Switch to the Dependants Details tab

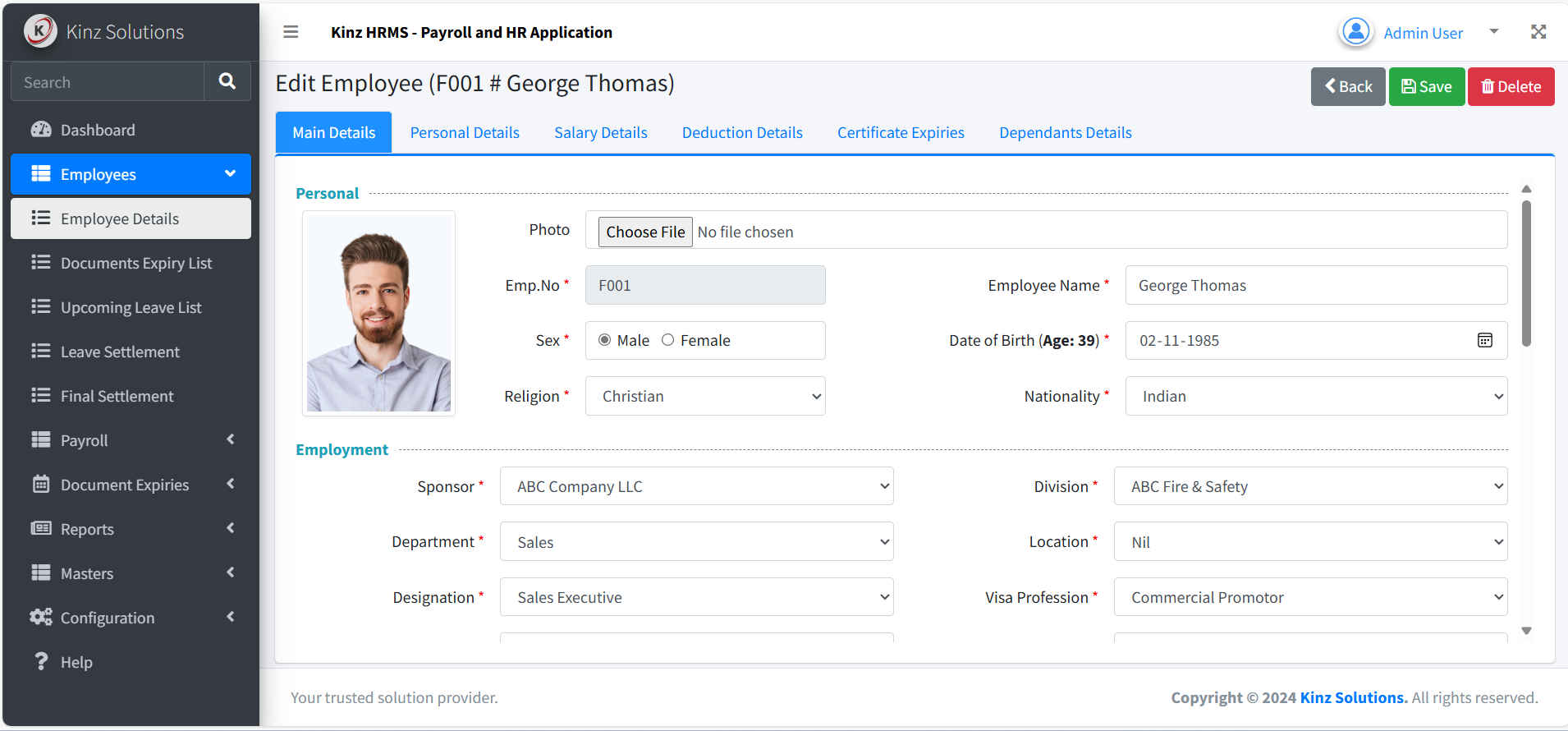[1066, 132]
